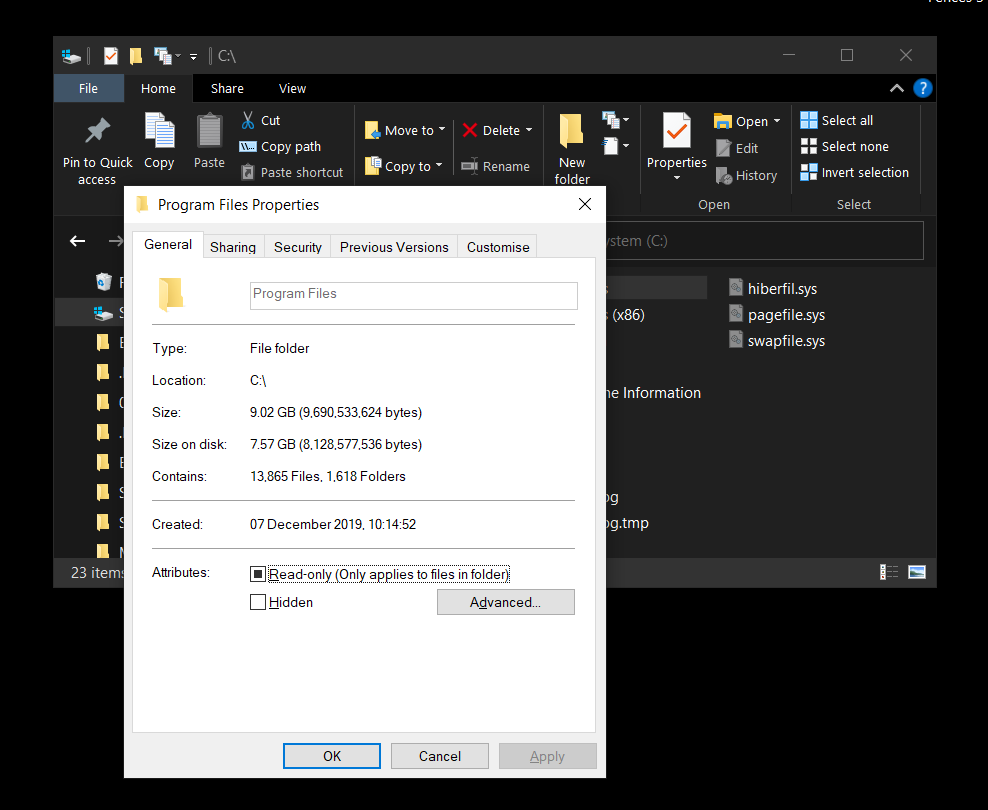Switch to details view icon in status bar
Image resolution: width=988 pixels, height=810 pixels.
(889, 572)
